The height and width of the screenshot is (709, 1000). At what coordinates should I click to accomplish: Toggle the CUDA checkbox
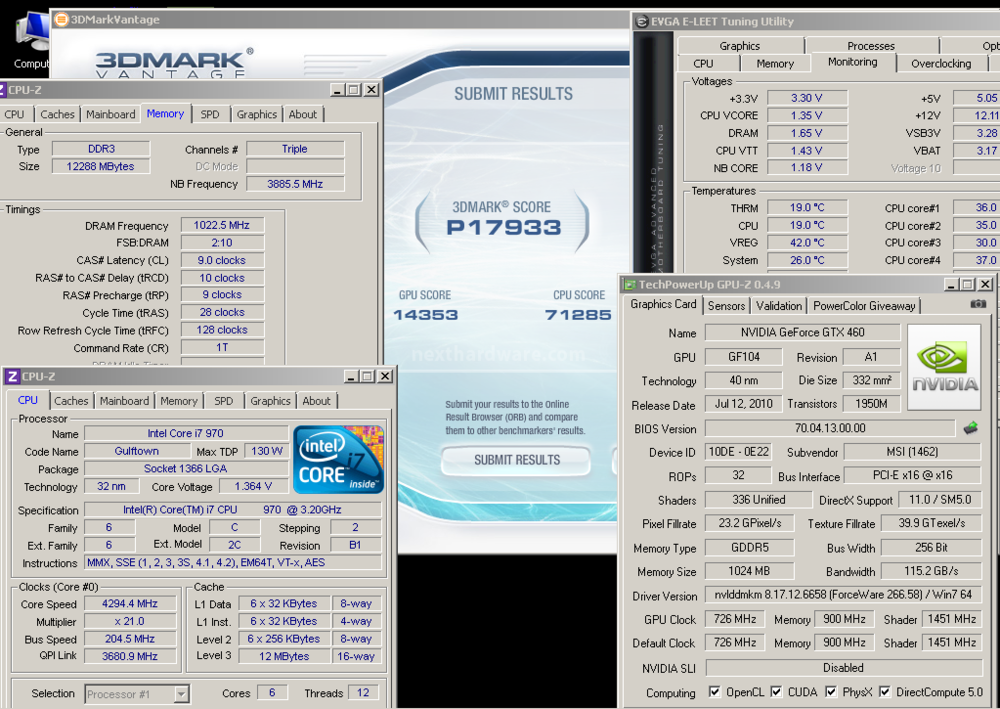[776, 692]
